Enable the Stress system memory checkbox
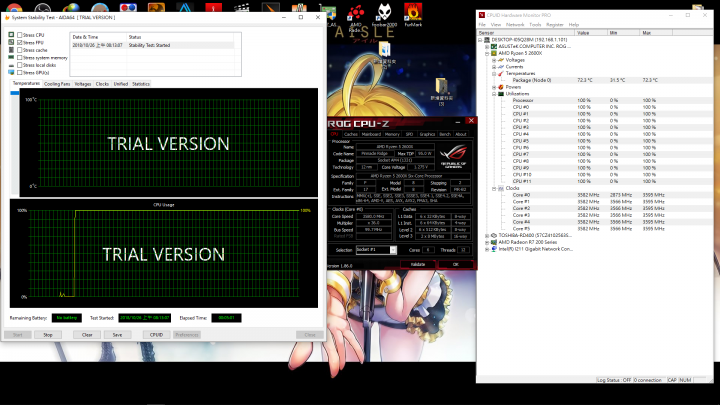The height and width of the screenshot is (405, 720). click(20, 57)
